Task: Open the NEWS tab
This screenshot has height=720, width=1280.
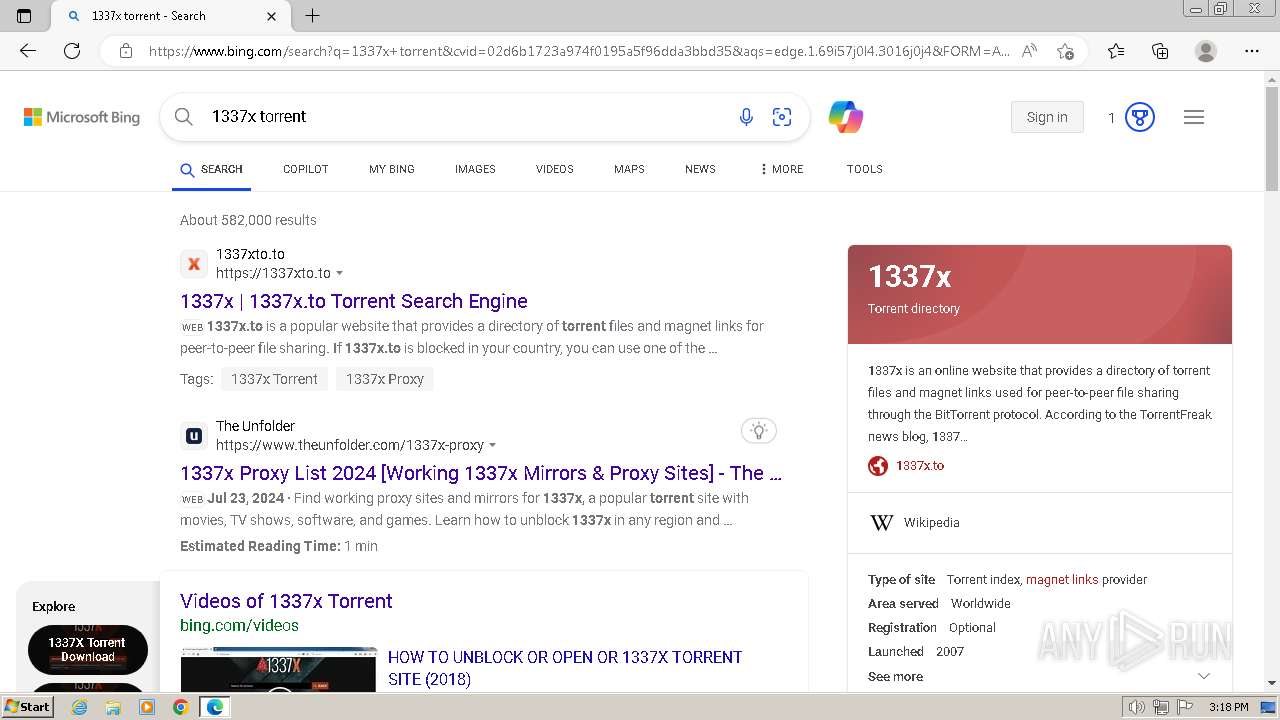Action: point(700,169)
